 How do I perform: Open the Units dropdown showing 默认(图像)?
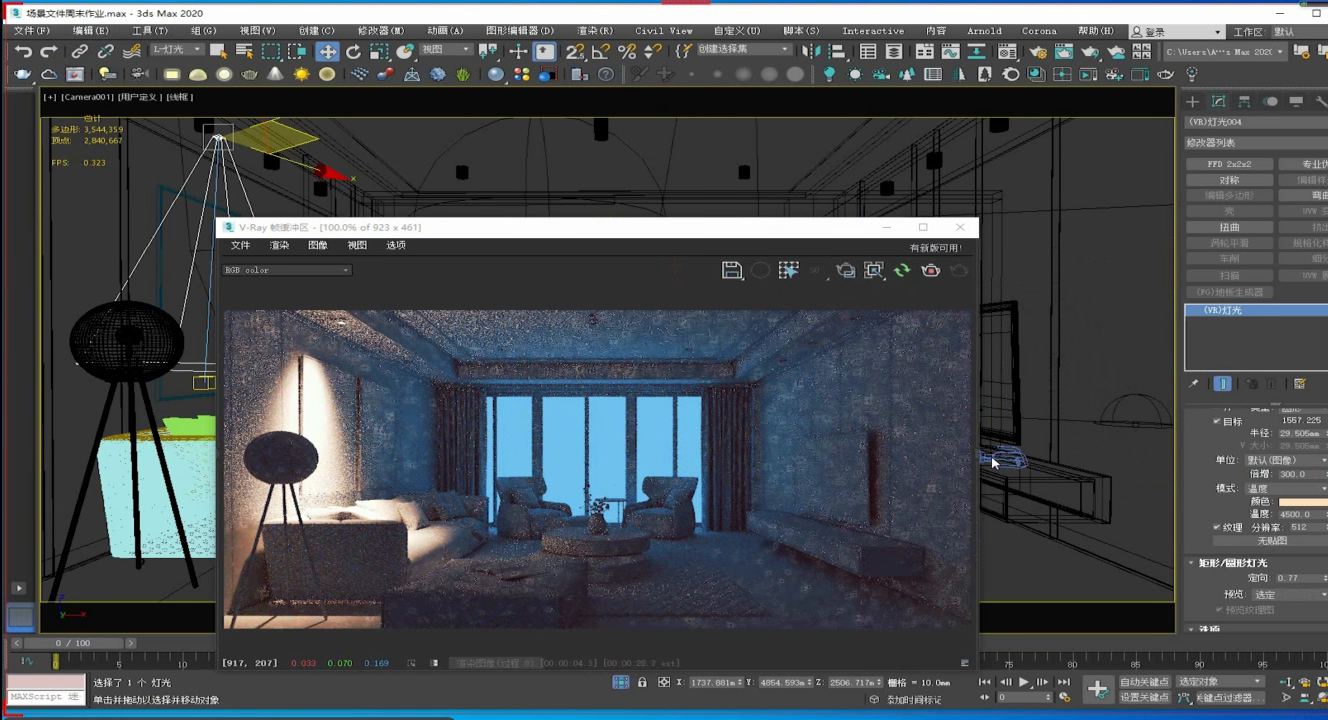pos(1285,460)
